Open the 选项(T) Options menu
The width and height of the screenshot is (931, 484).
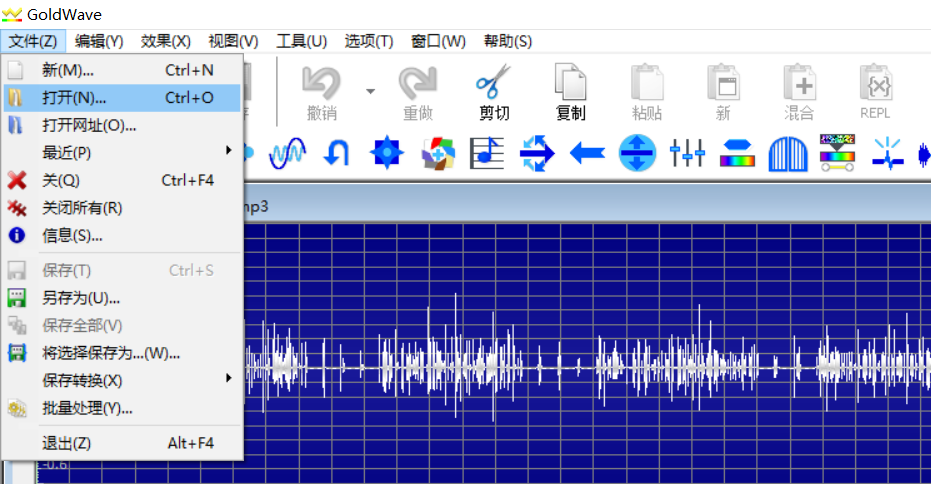point(369,41)
